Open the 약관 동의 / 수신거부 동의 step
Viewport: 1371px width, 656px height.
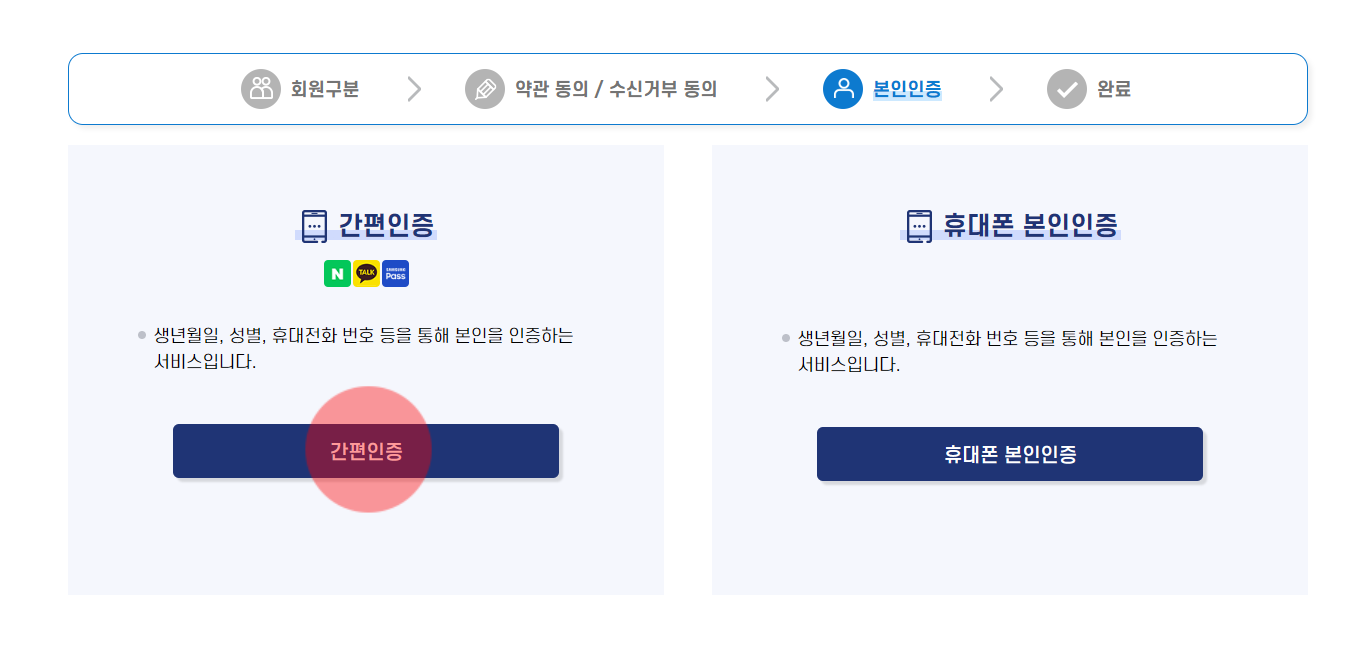click(x=613, y=89)
